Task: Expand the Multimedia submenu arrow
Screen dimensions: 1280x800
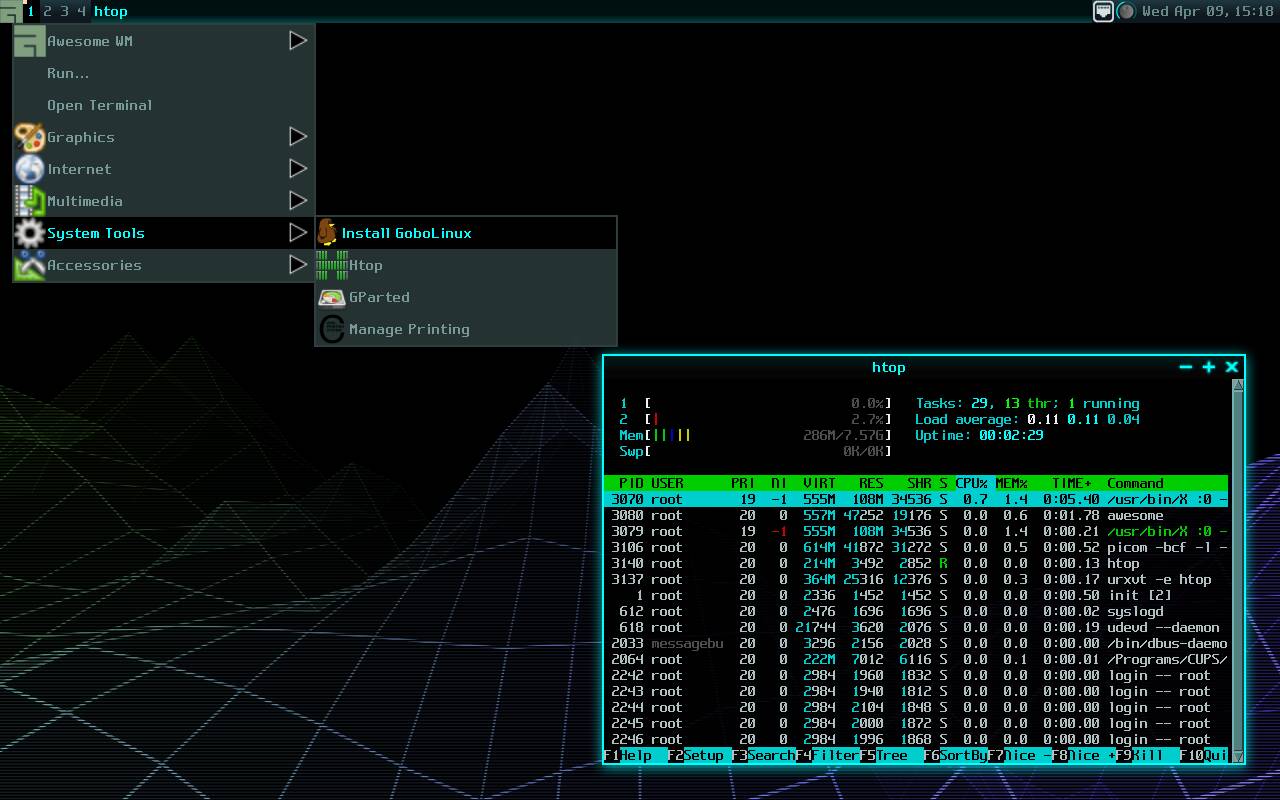Action: pos(297,201)
